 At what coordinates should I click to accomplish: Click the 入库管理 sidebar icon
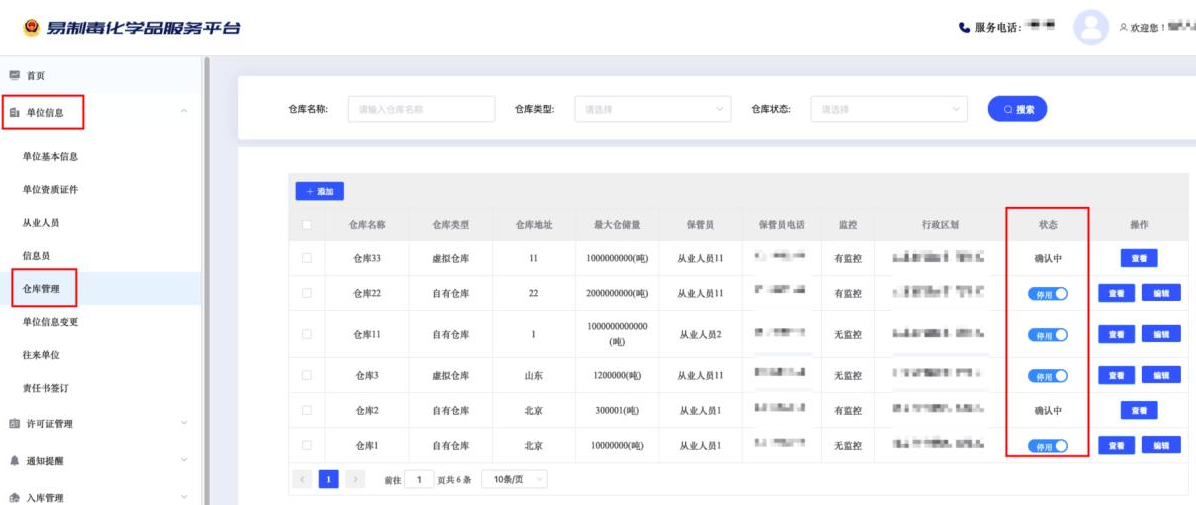pyautogui.click(x=14, y=497)
